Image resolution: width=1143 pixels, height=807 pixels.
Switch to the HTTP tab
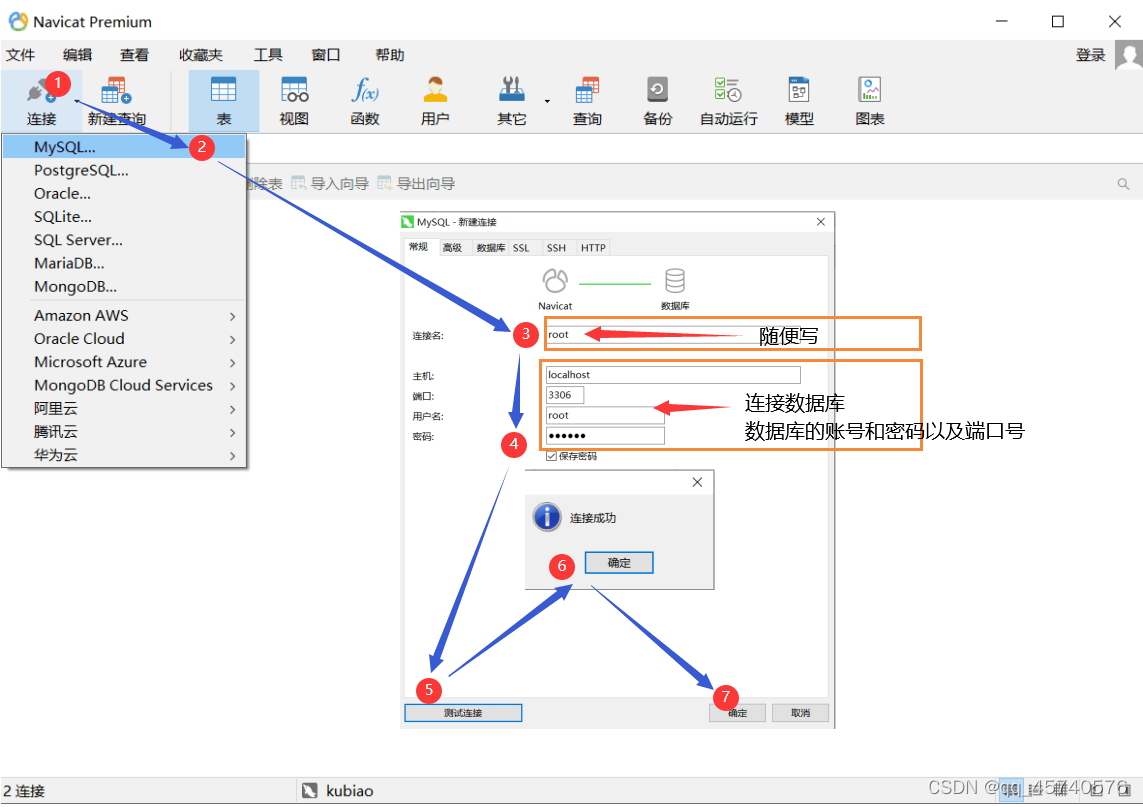click(593, 248)
